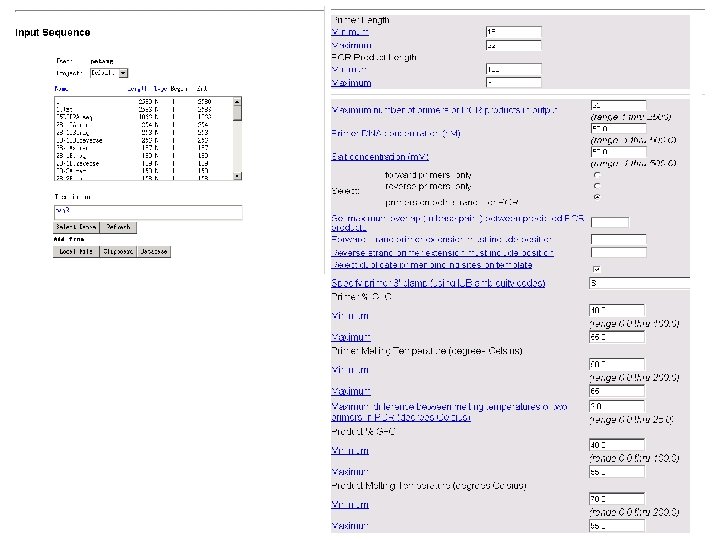Click primer 3' clamp input field
Image resolution: width=720 pixels, height=540 pixels.
tap(639, 283)
